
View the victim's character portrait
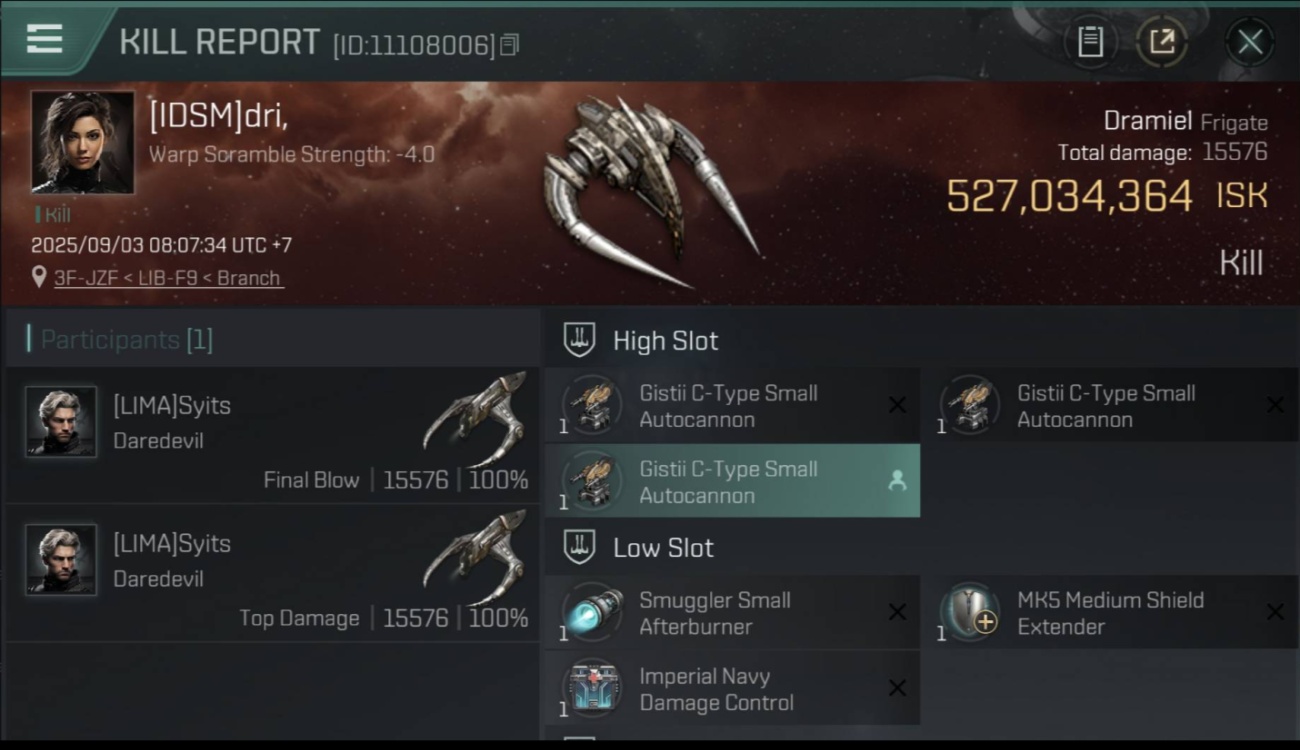click(82, 141)
